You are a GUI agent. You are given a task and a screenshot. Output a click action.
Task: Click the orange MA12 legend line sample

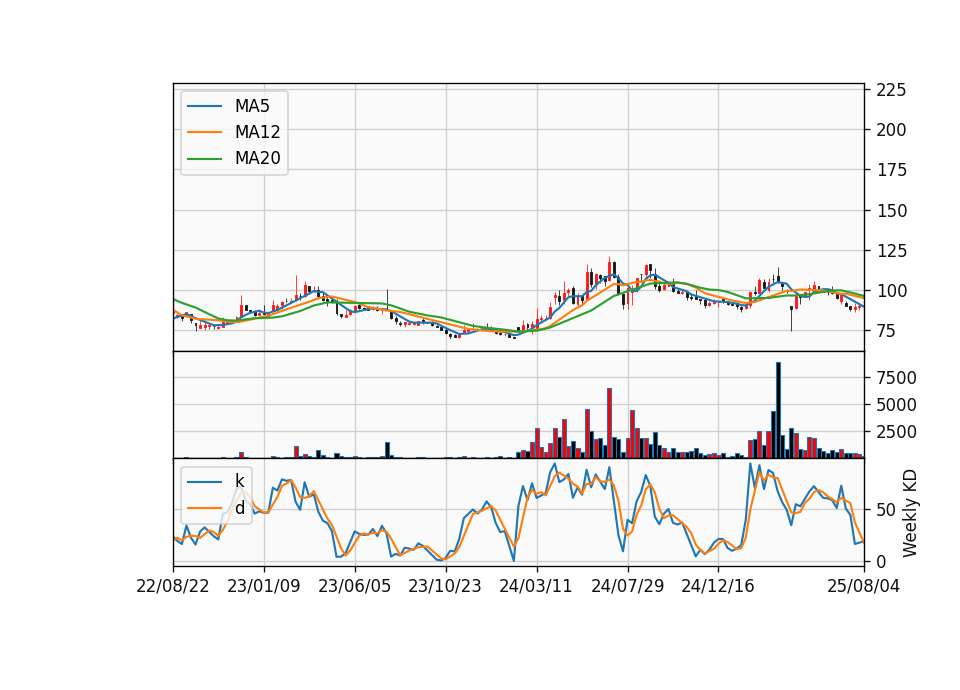pos(204,132)
